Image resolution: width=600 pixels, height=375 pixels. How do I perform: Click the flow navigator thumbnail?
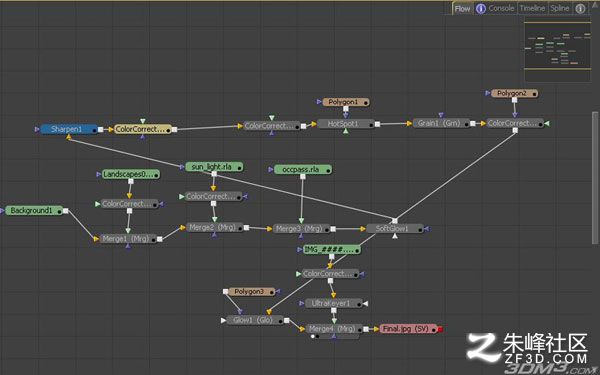click(557, 50)
